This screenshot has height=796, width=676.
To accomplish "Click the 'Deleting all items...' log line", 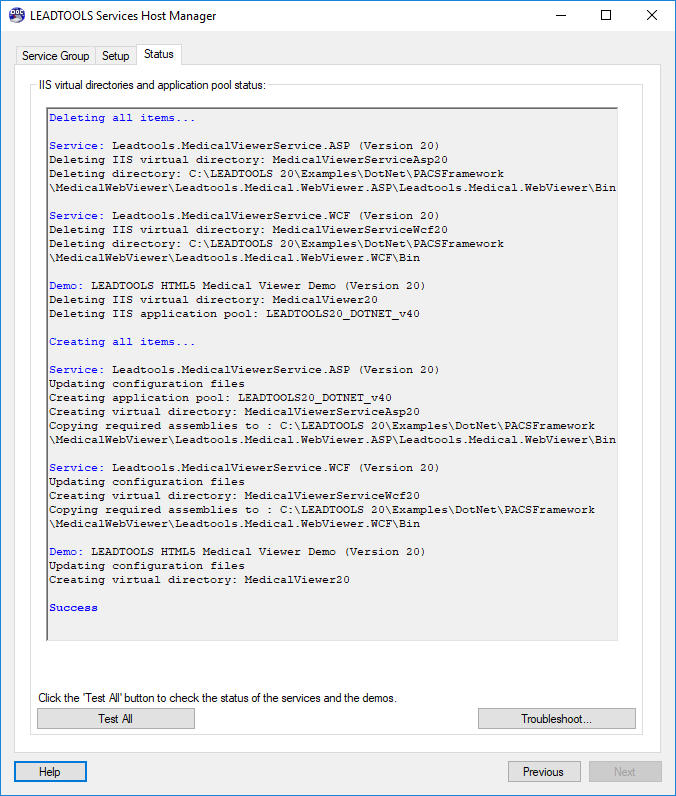I will 122,118.
